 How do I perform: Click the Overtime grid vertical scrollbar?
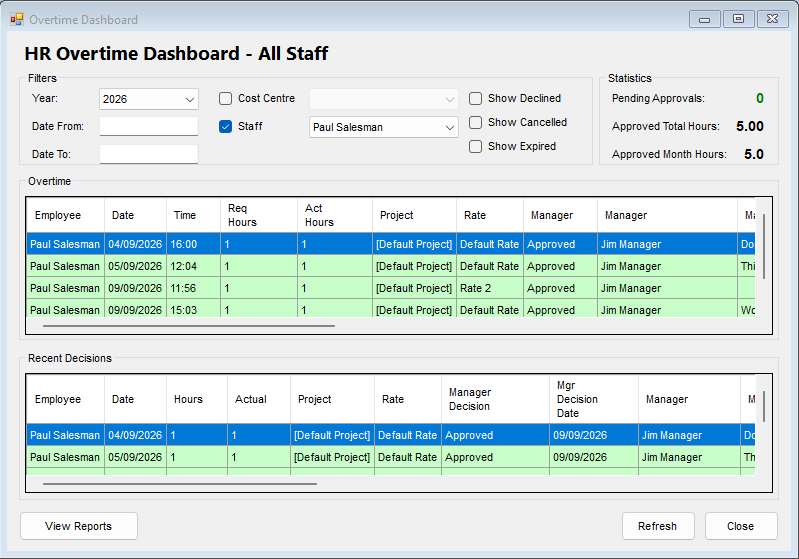pyautogui.click(x=764, y=247)
